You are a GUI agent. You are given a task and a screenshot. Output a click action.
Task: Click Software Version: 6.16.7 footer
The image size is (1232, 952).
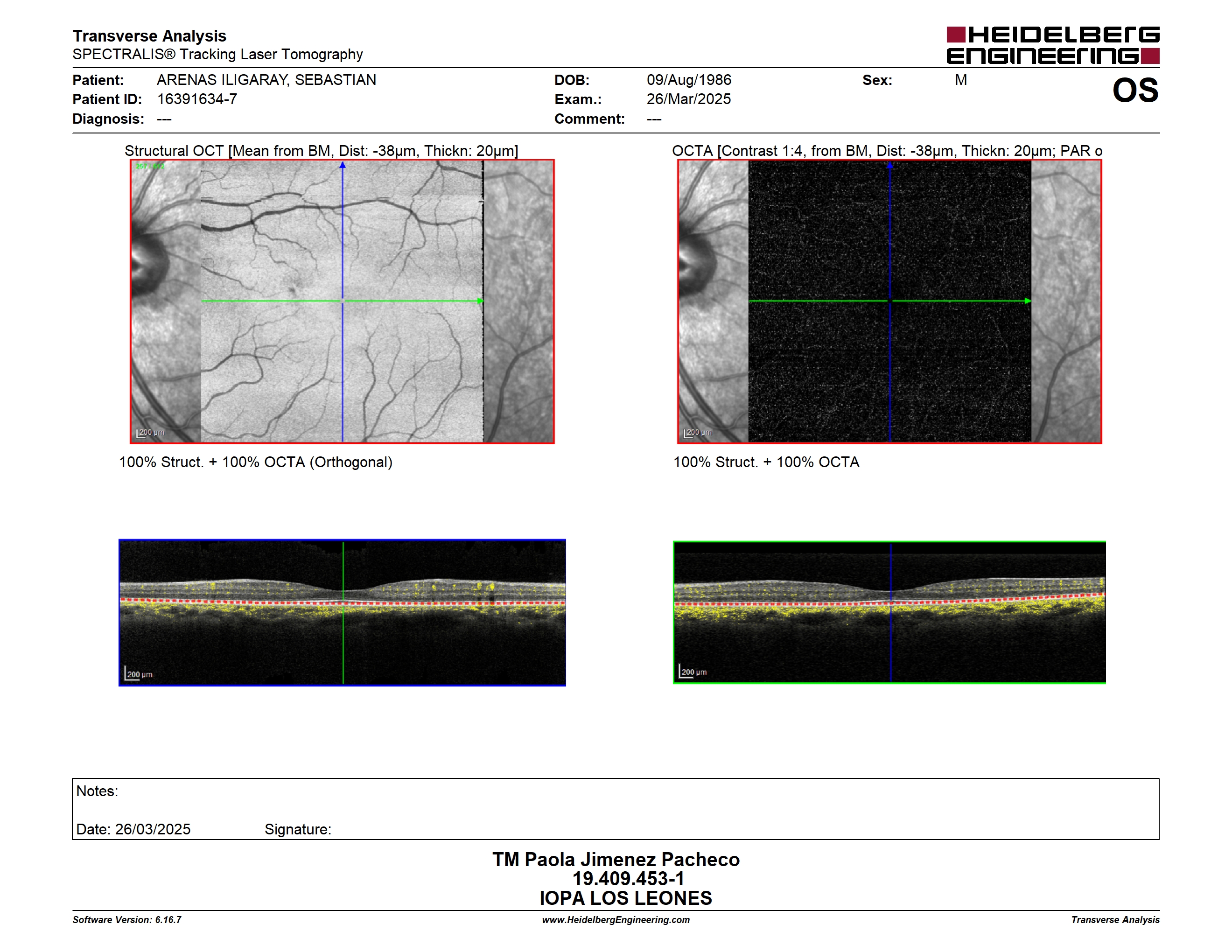point(127,919)
